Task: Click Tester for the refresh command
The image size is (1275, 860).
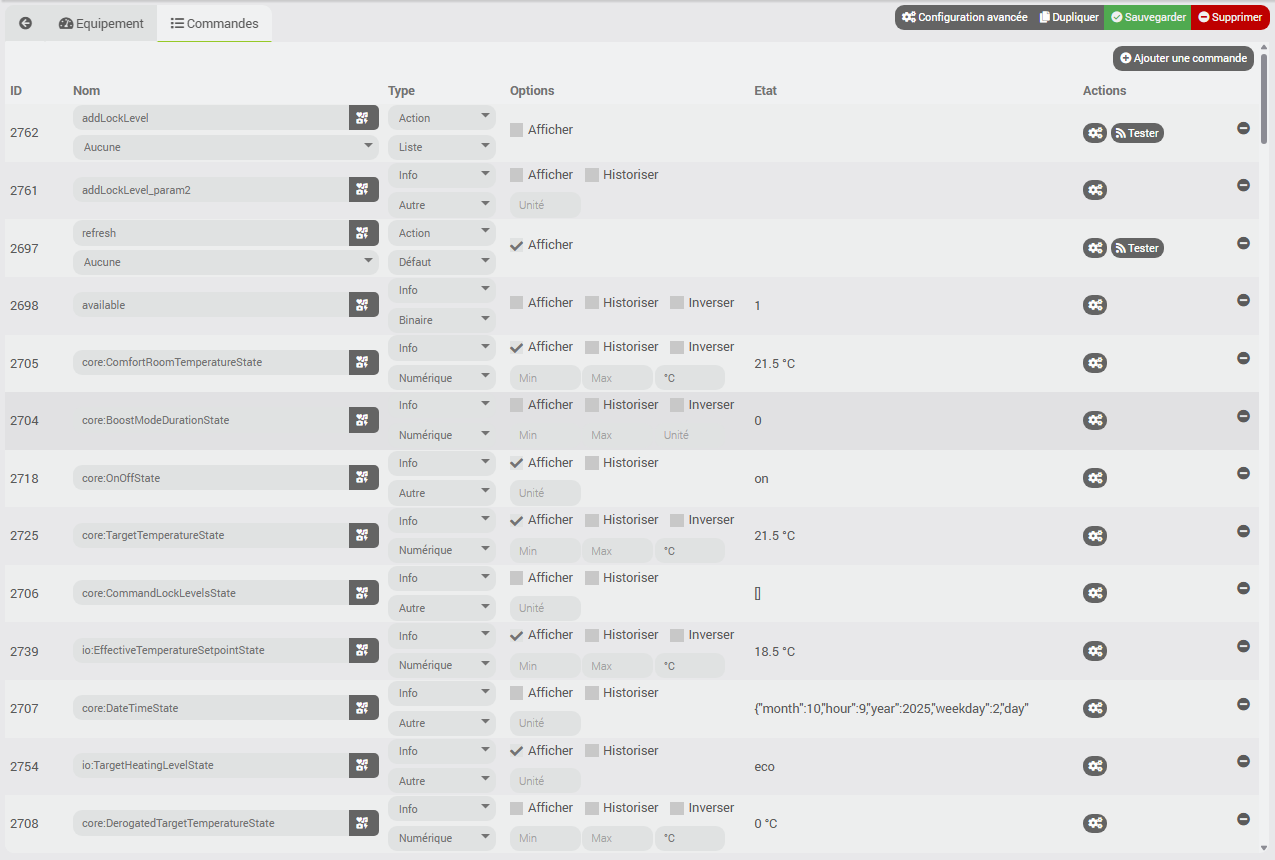Action: pyautogui.click(x=1137, y=248)
